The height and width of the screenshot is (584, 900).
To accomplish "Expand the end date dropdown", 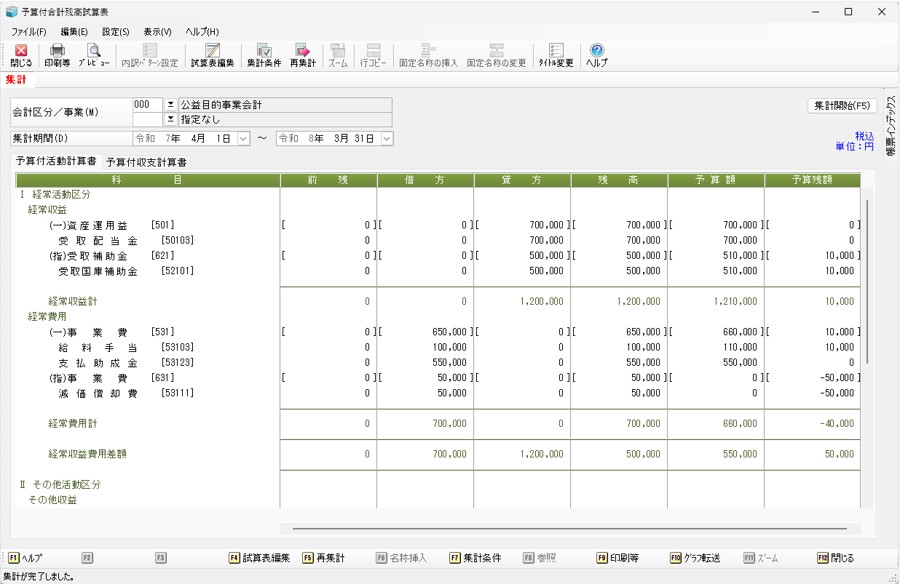I will click(x=387, y=138).
